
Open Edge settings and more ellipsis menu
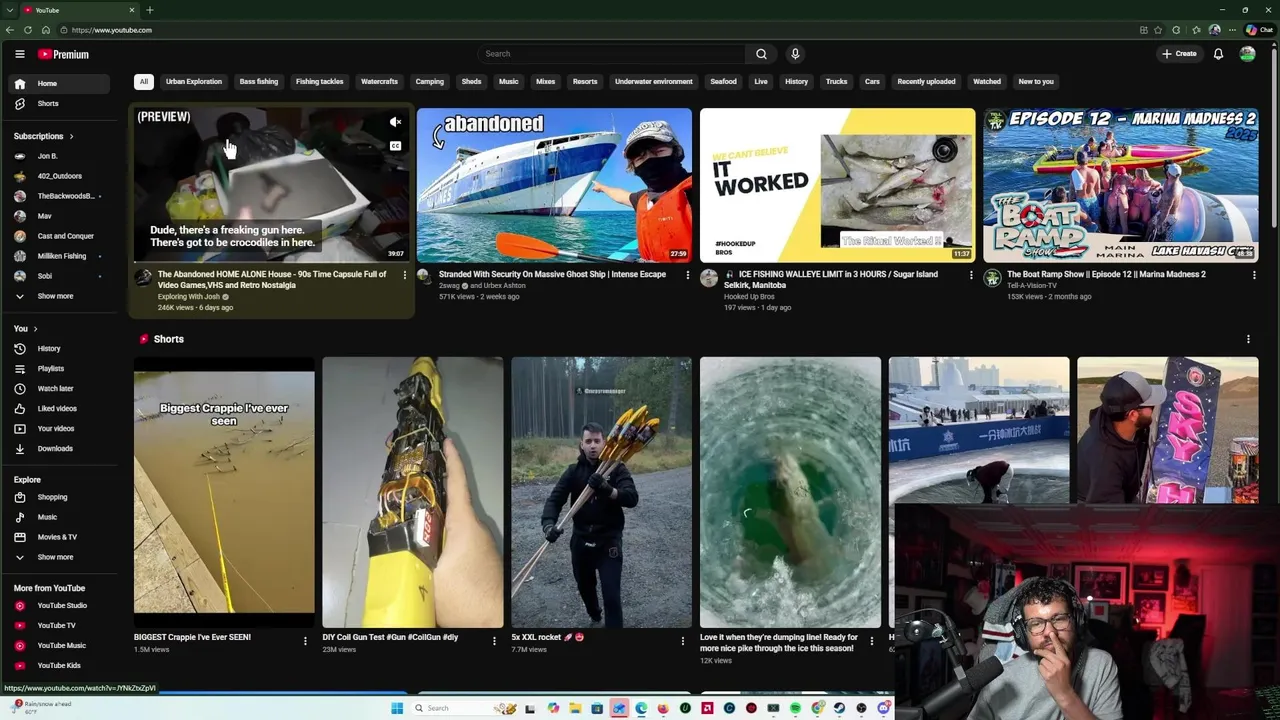click(1232, 30)
